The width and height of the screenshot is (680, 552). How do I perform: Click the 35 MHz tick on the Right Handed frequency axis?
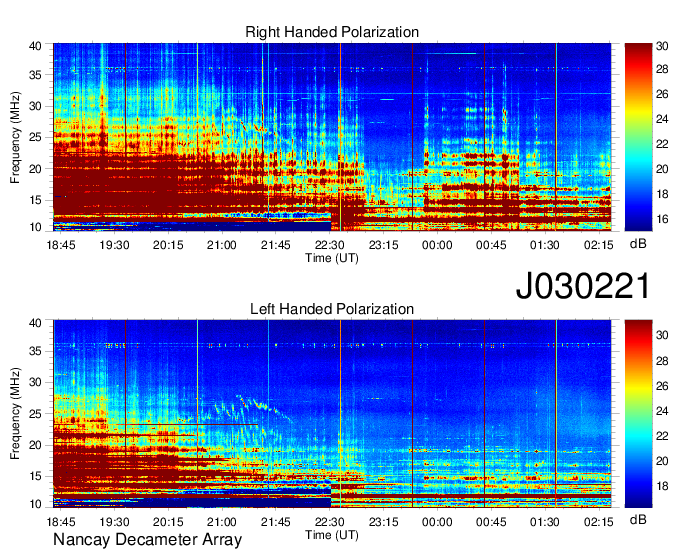[x=35, y=75]
